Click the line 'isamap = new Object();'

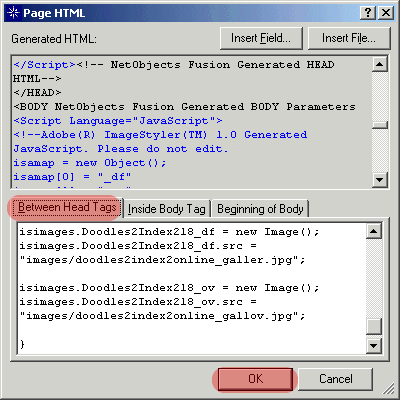[x=90, y=163]
